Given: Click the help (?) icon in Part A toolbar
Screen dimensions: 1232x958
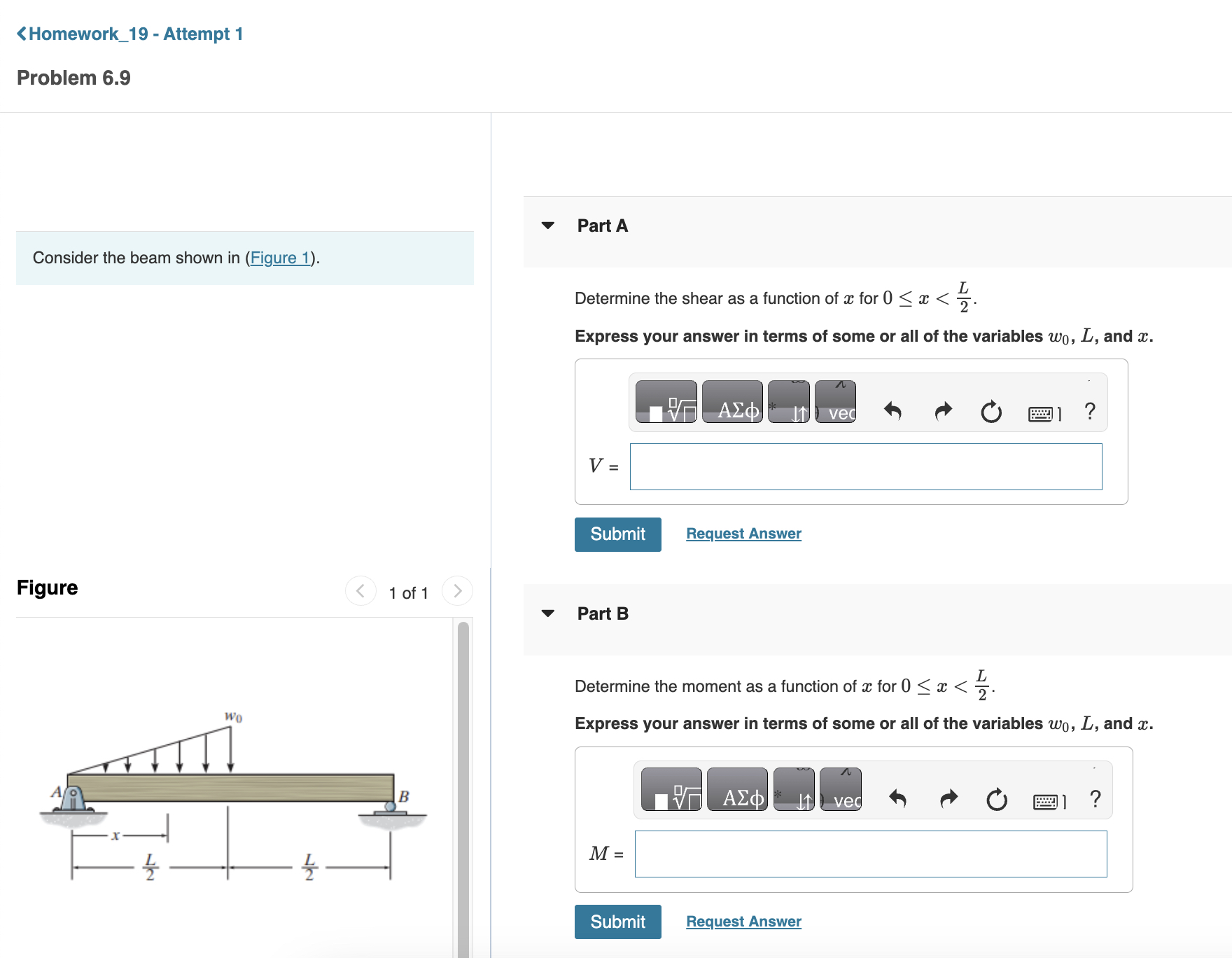Looking at the screenshot, I should click(1089, 411).
